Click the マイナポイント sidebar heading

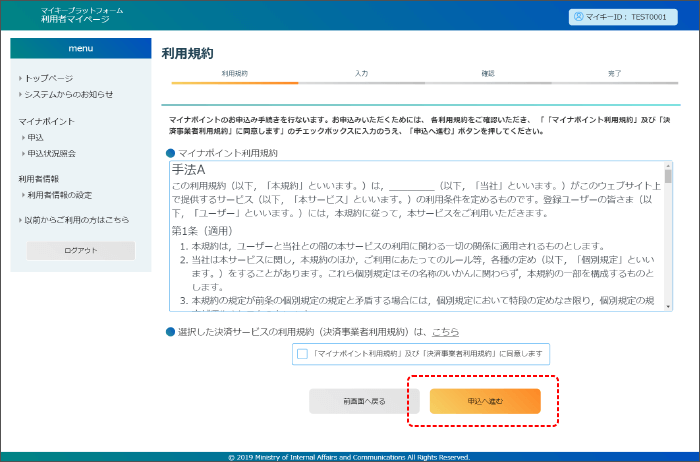[46, 121]
